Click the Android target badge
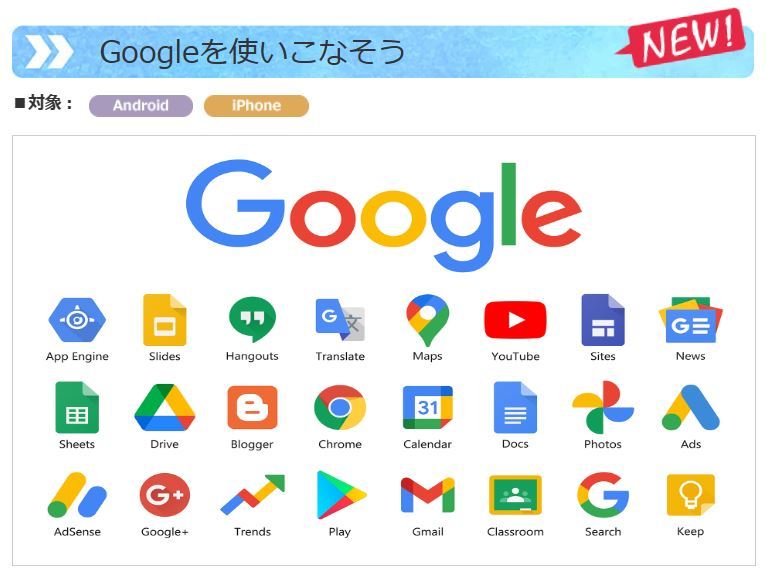 (x=141, y=106)
